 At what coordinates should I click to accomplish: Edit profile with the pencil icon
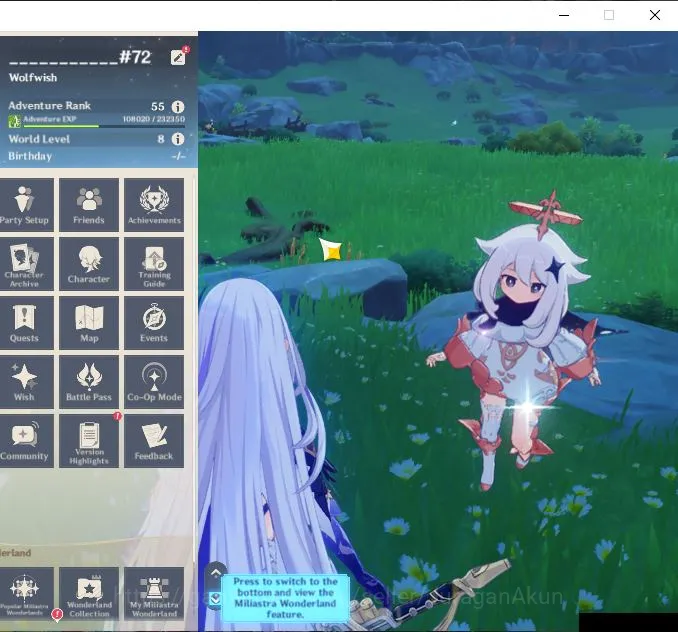(178, 57)
